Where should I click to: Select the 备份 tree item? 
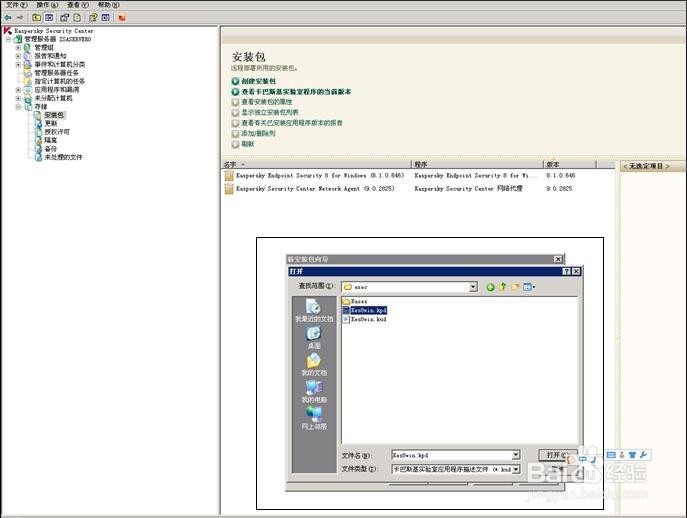tap(51, 149)
